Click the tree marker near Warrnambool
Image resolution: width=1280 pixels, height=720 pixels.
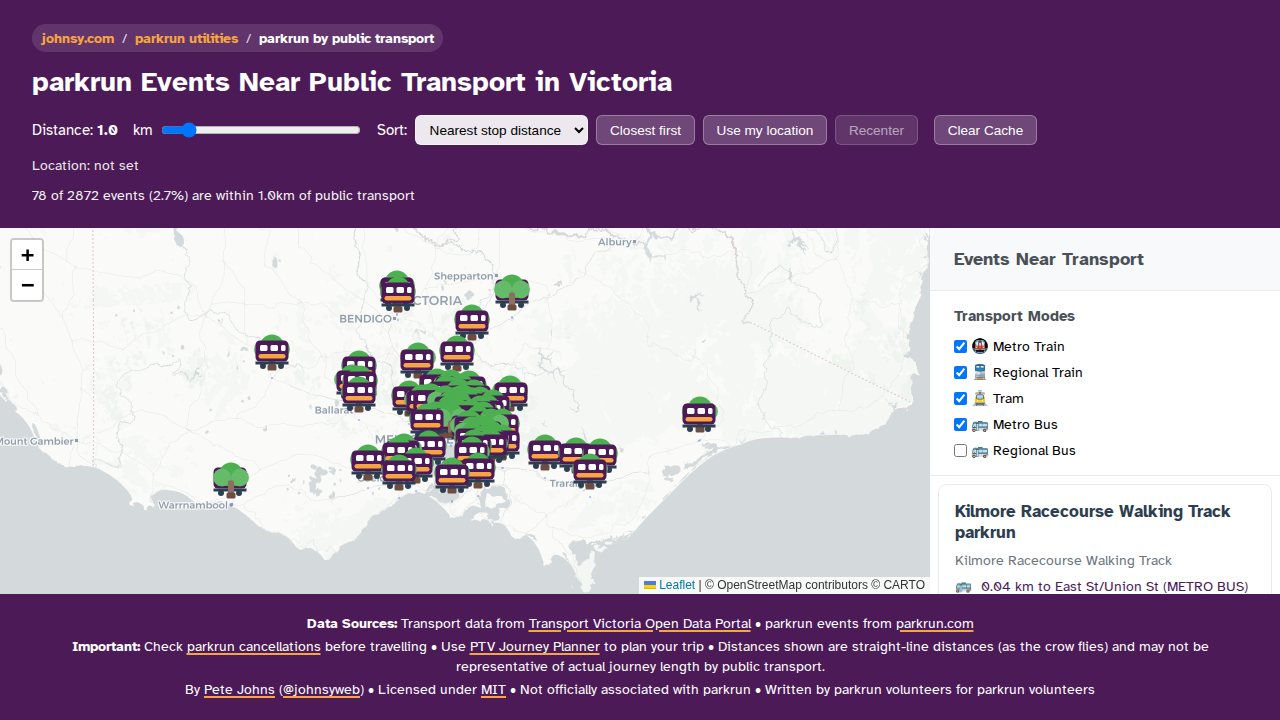pyautogui.click(x=230, y=478)
